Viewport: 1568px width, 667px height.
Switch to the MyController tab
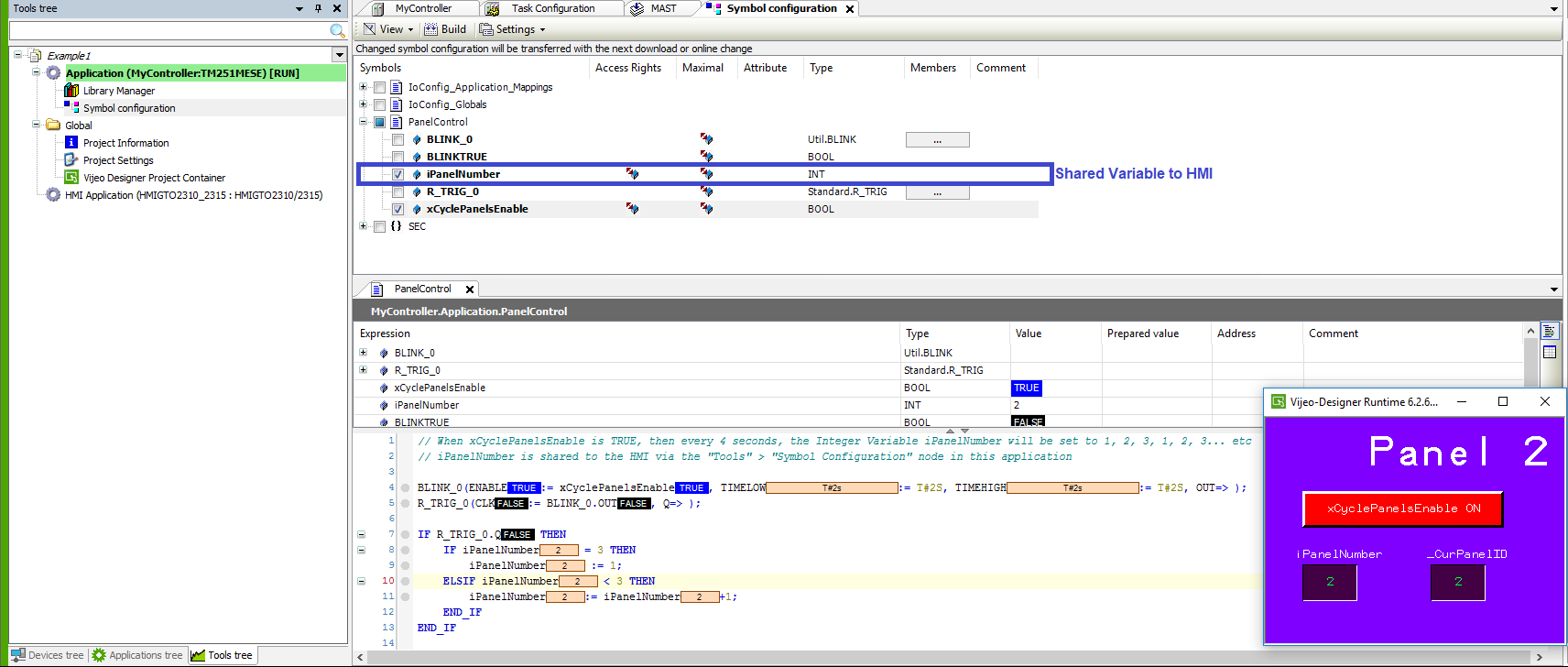pos(423,8)
